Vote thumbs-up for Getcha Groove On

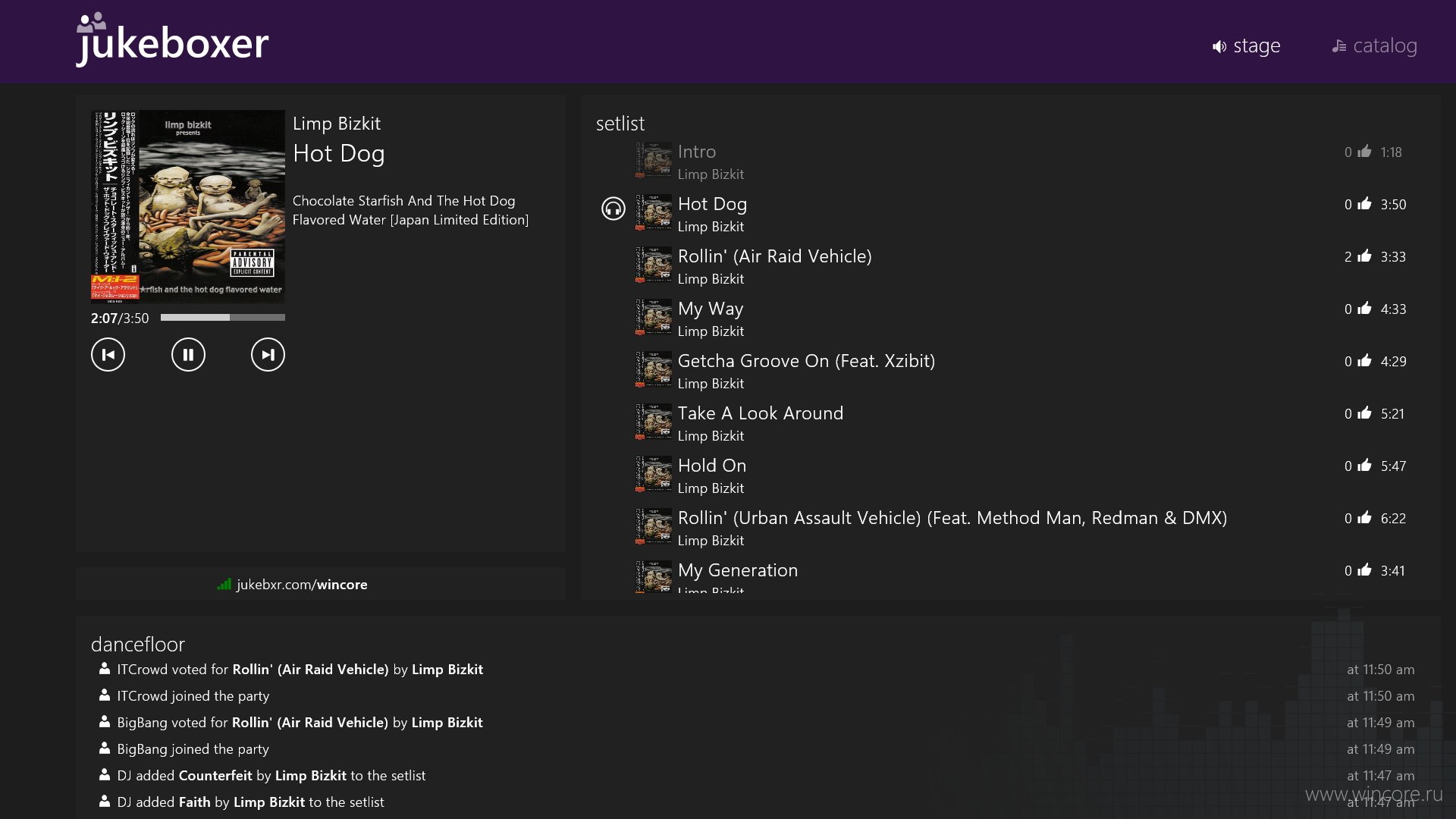coord(1364,361)
